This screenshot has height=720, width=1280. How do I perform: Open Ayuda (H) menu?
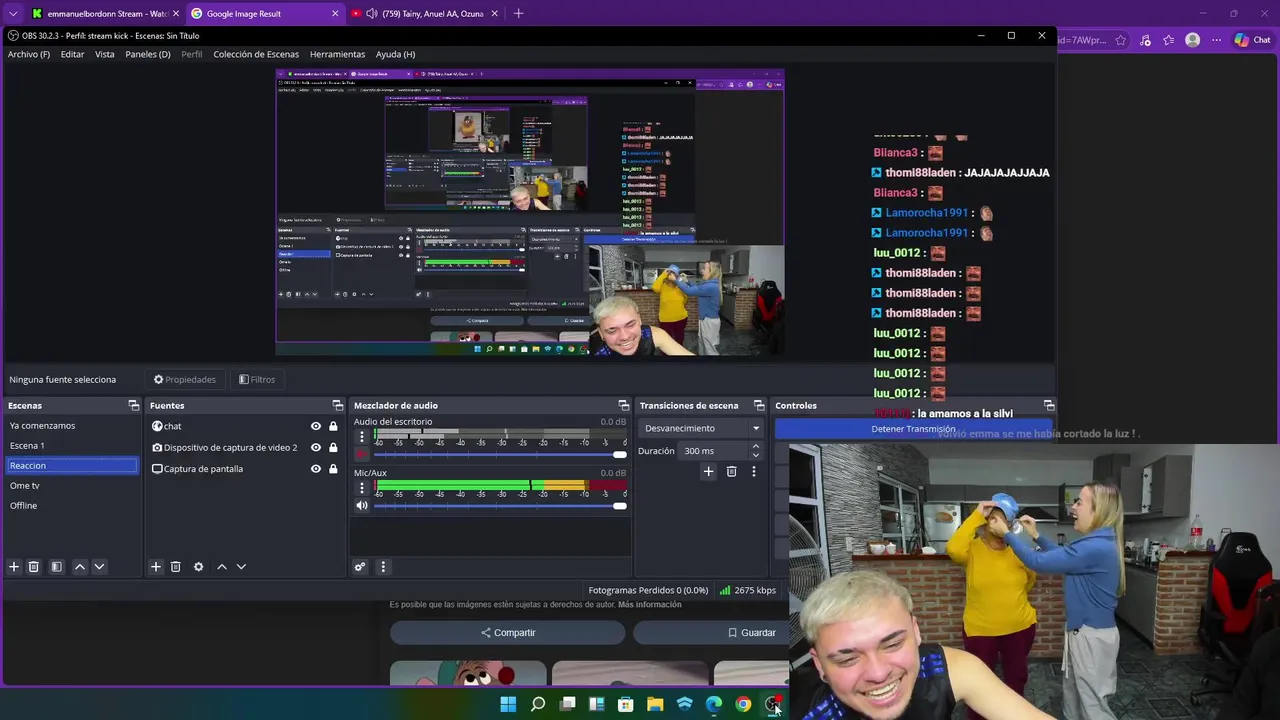(x=395, y=54)
